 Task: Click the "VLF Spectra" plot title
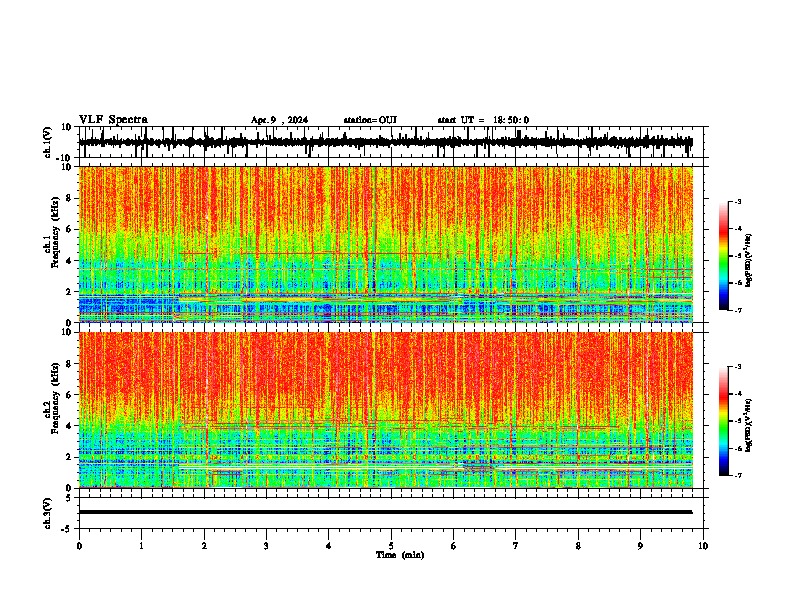pyautogui.click(x=113, y=120)
